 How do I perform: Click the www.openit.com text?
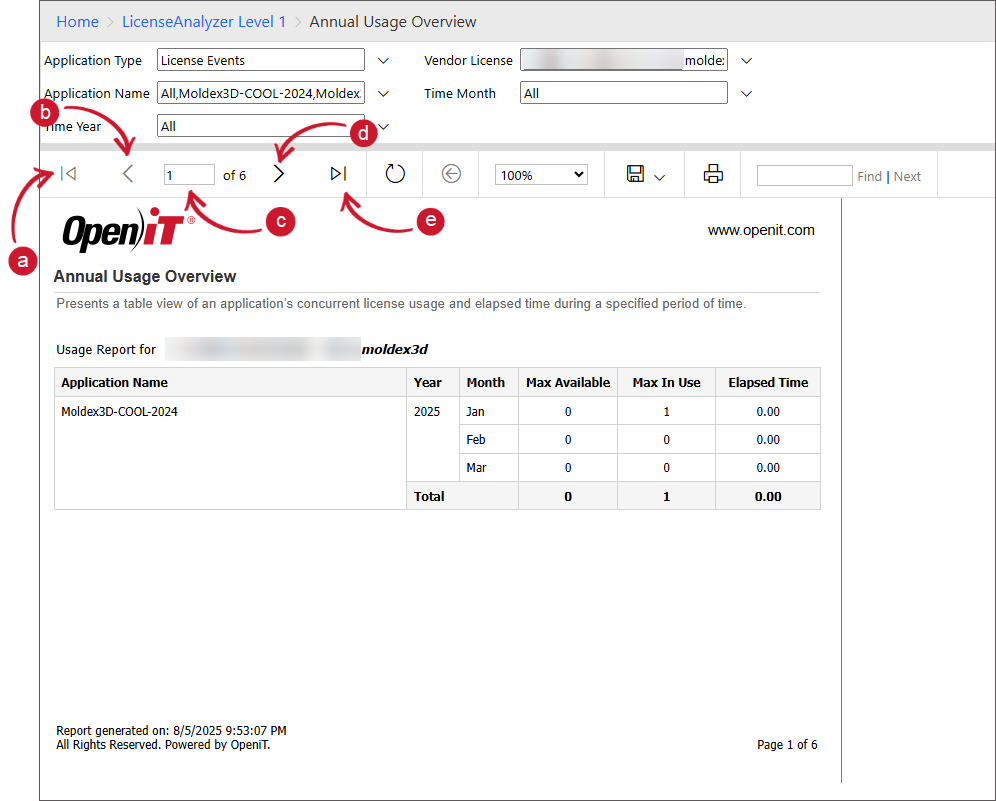(761, 230)
